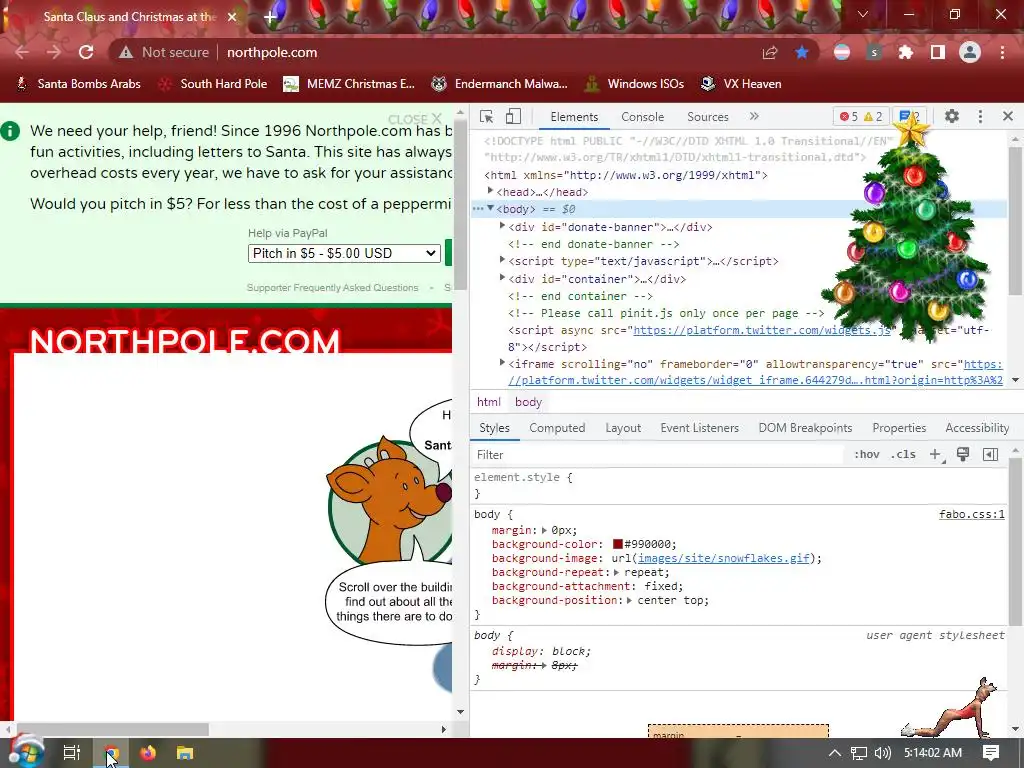Open the Properties tab
The image size is (1024, 768).
click(899, 428)
